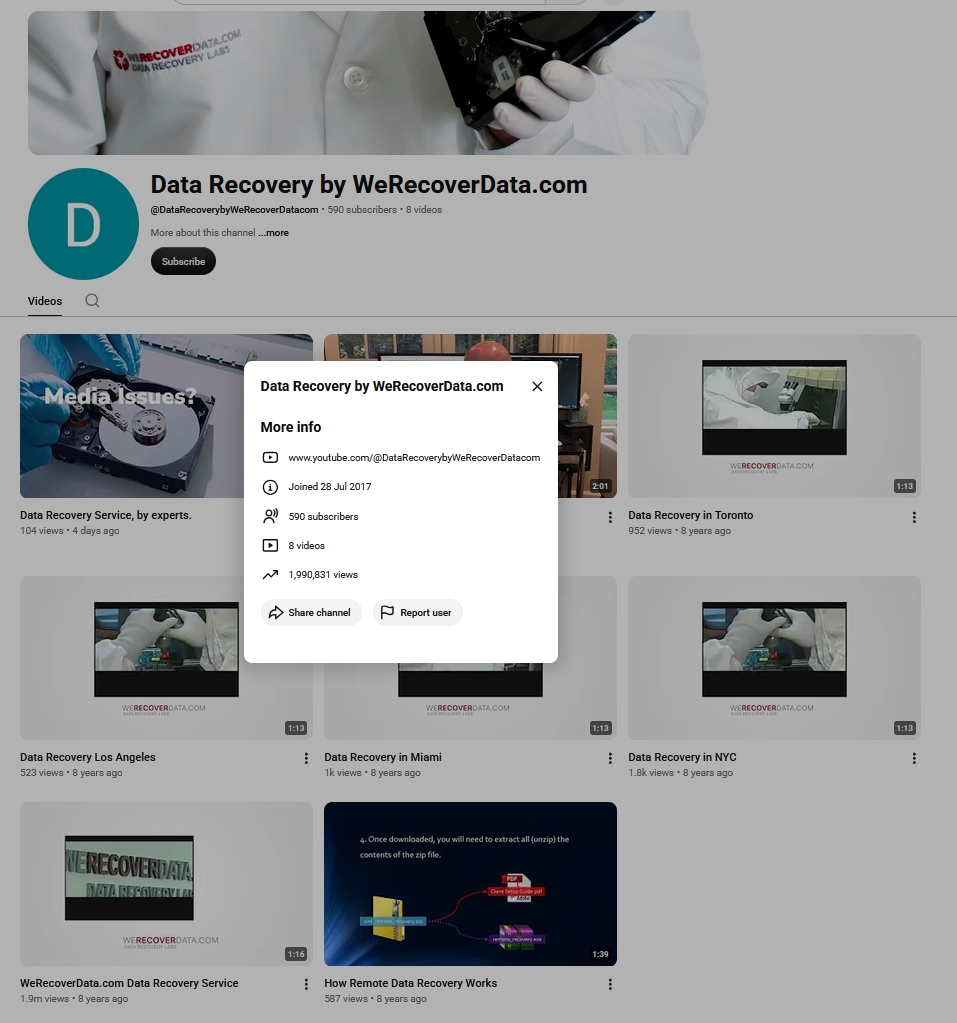The image size is (957, 1023).
Task: Click the YouTube play icon beside channel URL
Action: (270, 458)
